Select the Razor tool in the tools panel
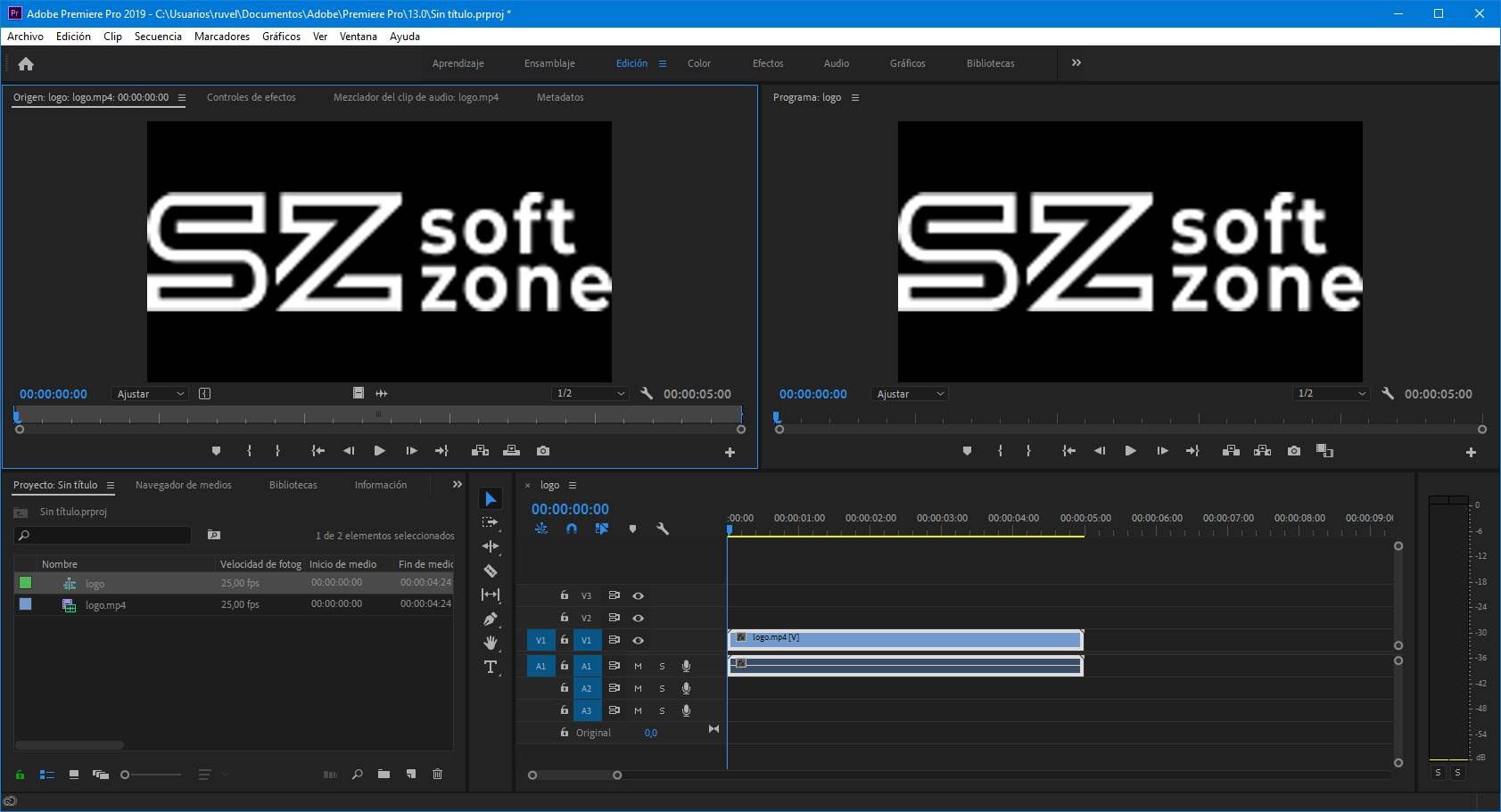 pos(491,570)
